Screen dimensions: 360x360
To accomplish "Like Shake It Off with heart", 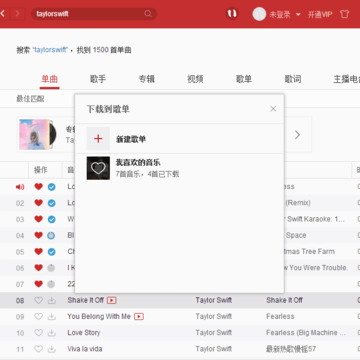I will coord(39,300).
